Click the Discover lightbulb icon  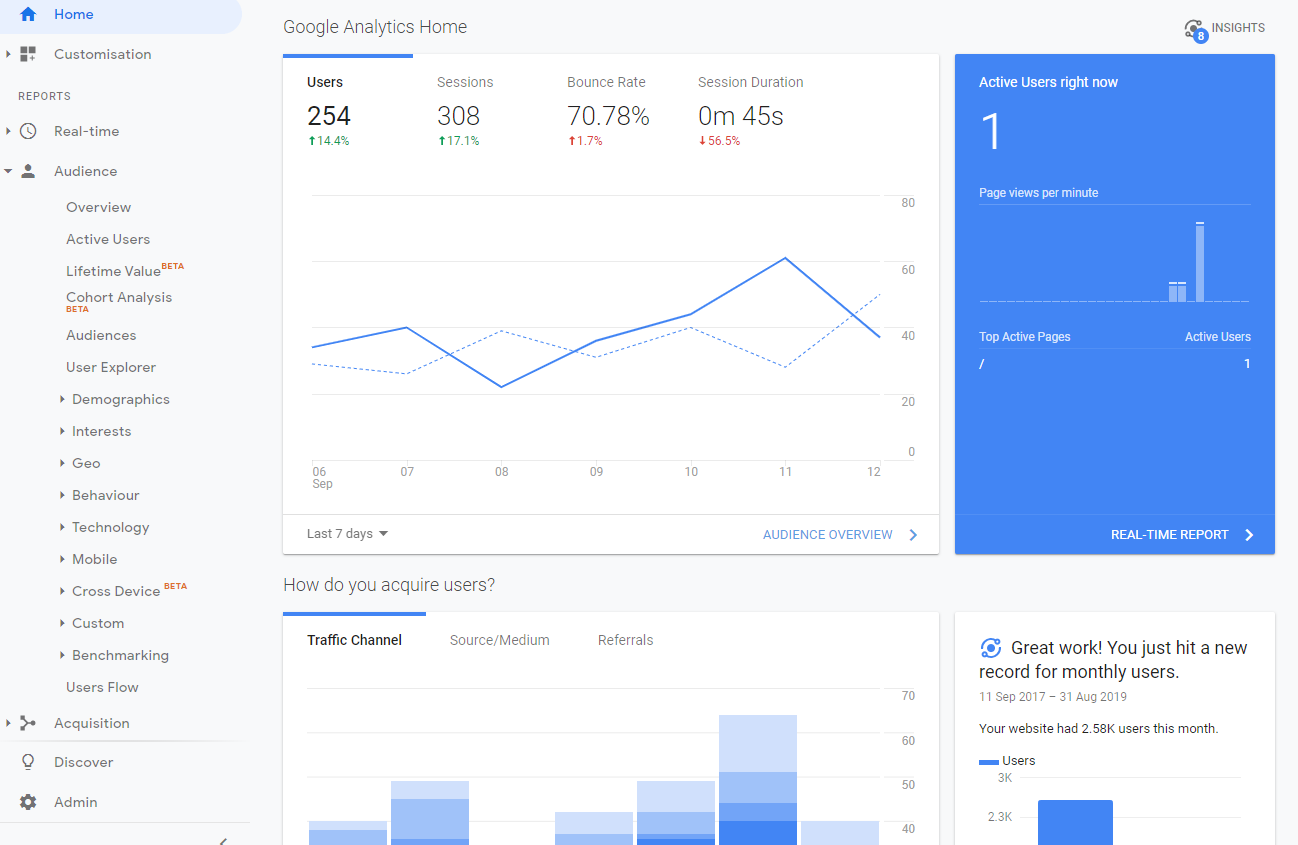(x=28, y=762)
